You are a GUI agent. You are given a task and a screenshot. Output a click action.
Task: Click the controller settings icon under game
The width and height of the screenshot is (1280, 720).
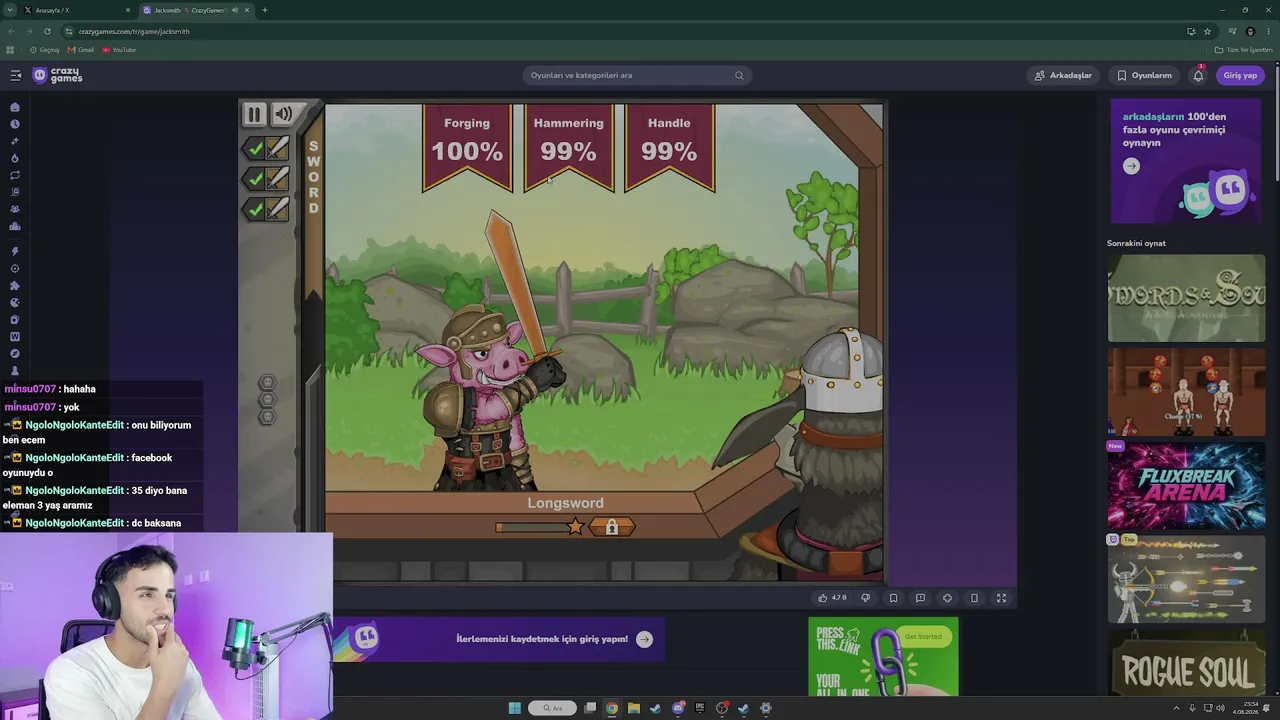[x=947, y=598]
